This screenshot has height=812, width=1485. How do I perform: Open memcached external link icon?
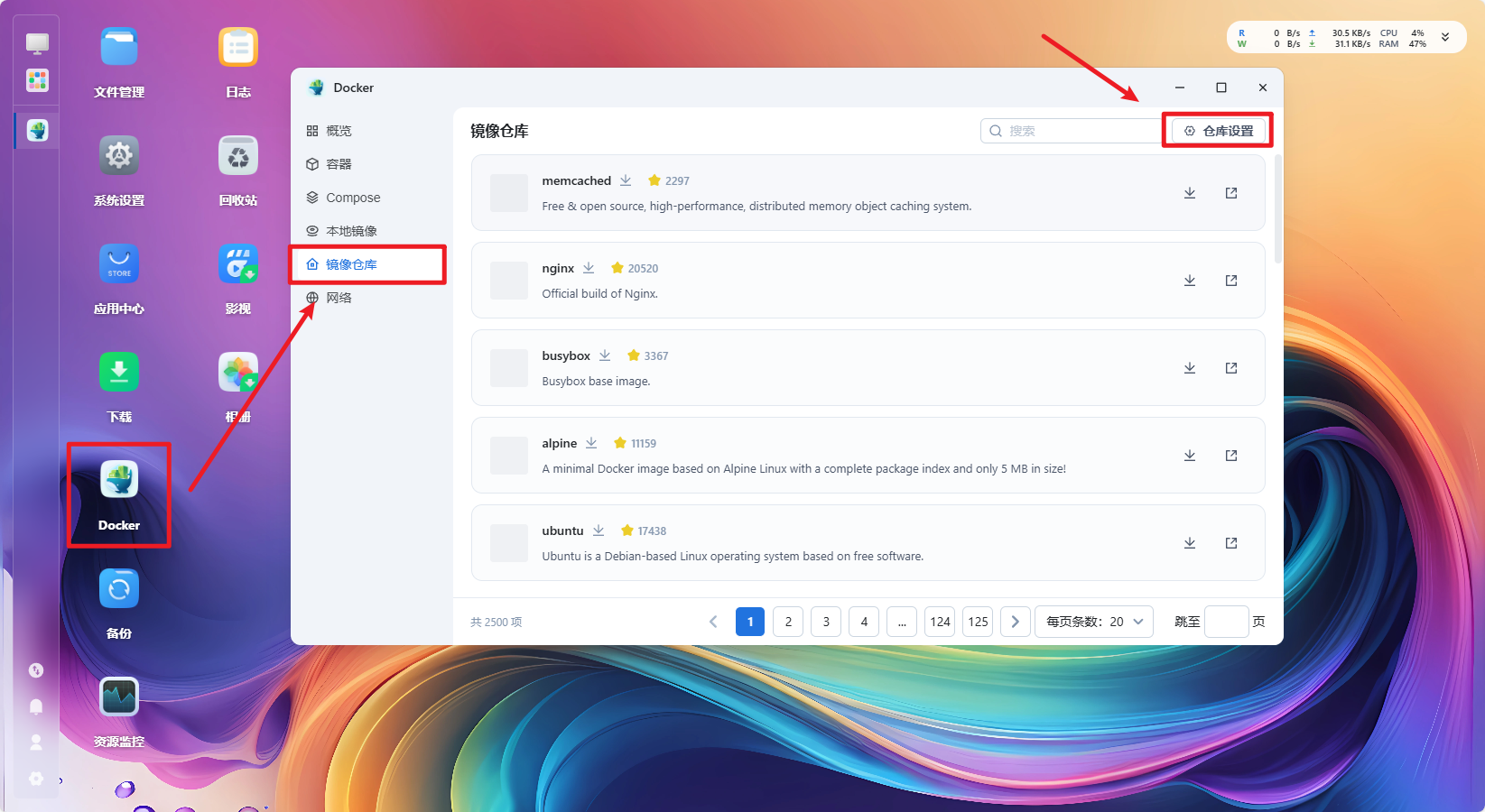1231,193
